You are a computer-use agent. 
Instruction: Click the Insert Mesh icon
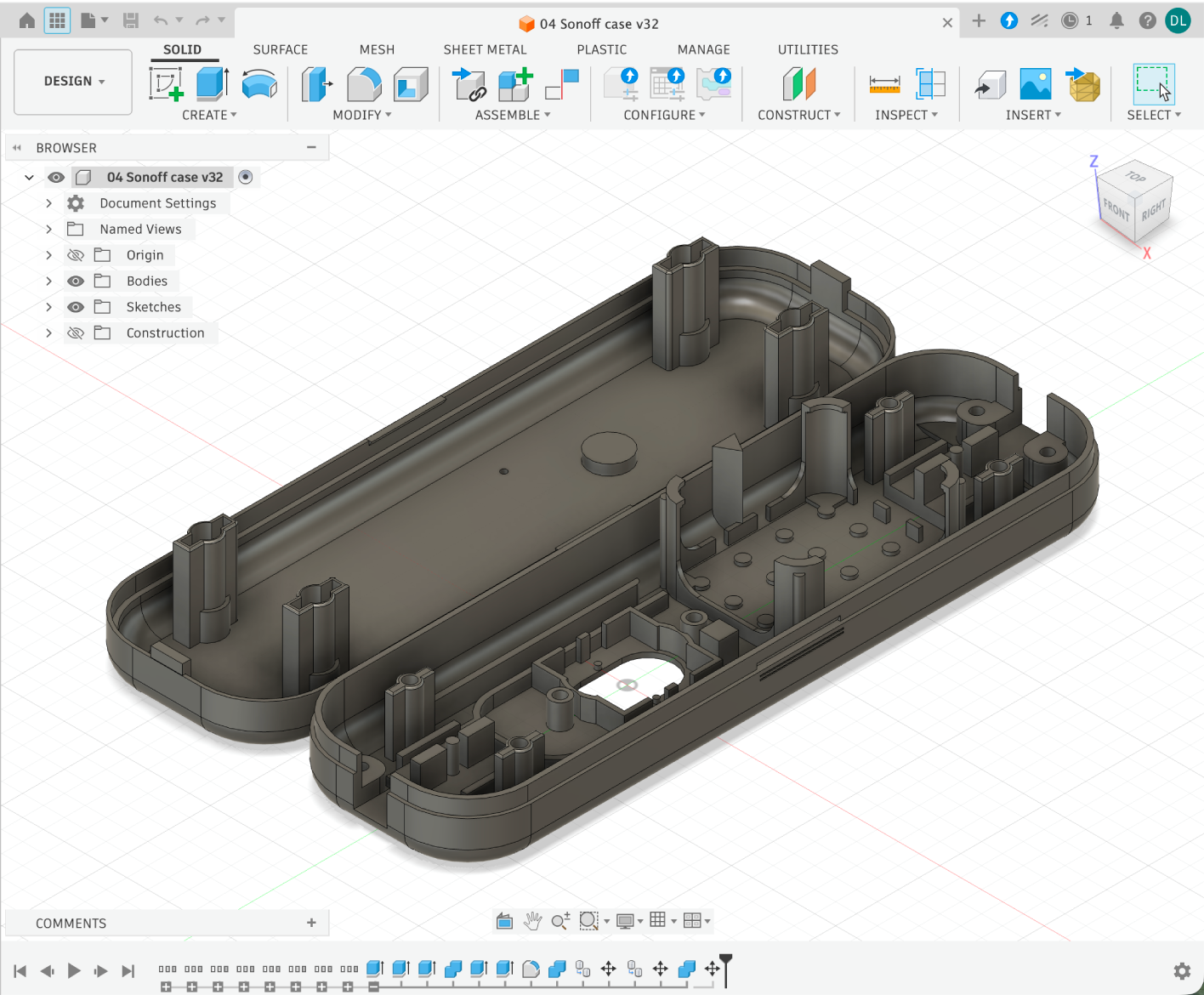click(1082, 84)
